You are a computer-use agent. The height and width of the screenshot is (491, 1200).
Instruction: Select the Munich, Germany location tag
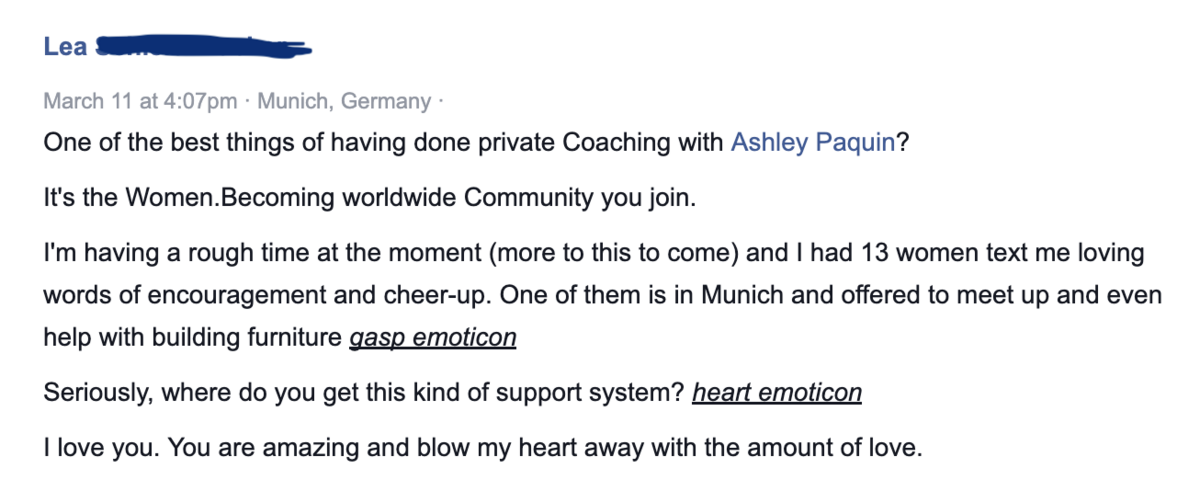click(345, 101)
